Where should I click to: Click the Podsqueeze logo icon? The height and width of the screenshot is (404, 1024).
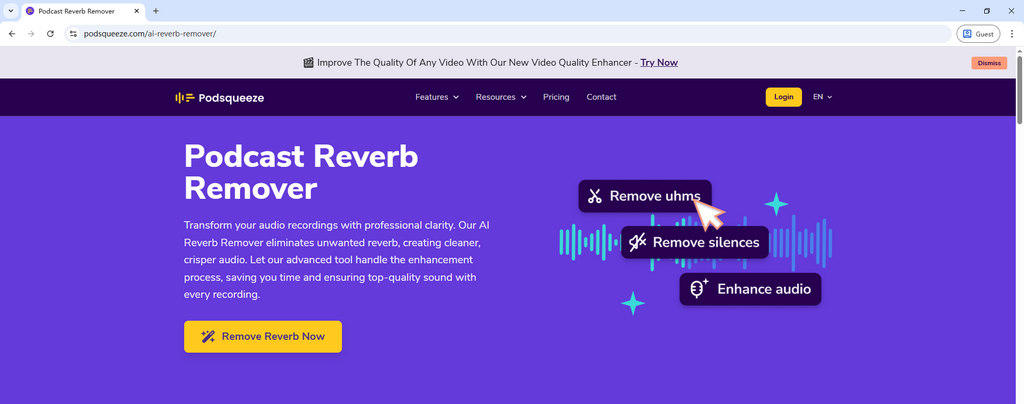pyautogui.click(x=184, y=97)
